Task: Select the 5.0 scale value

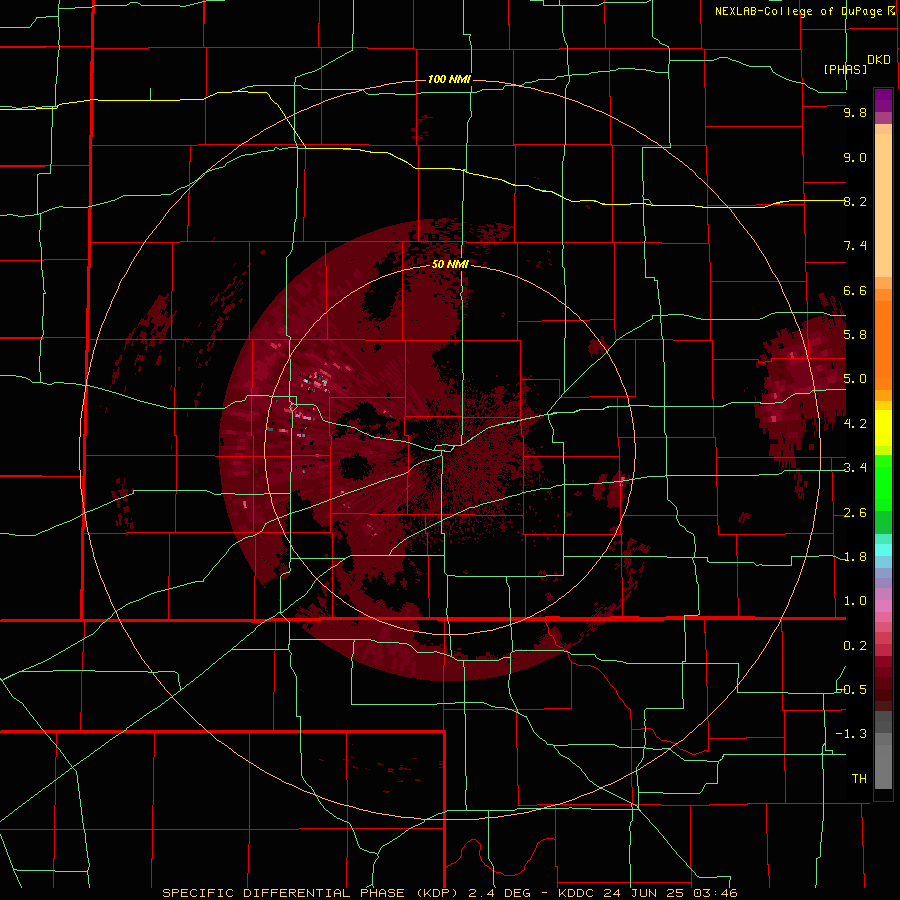Action: point(855,379)
